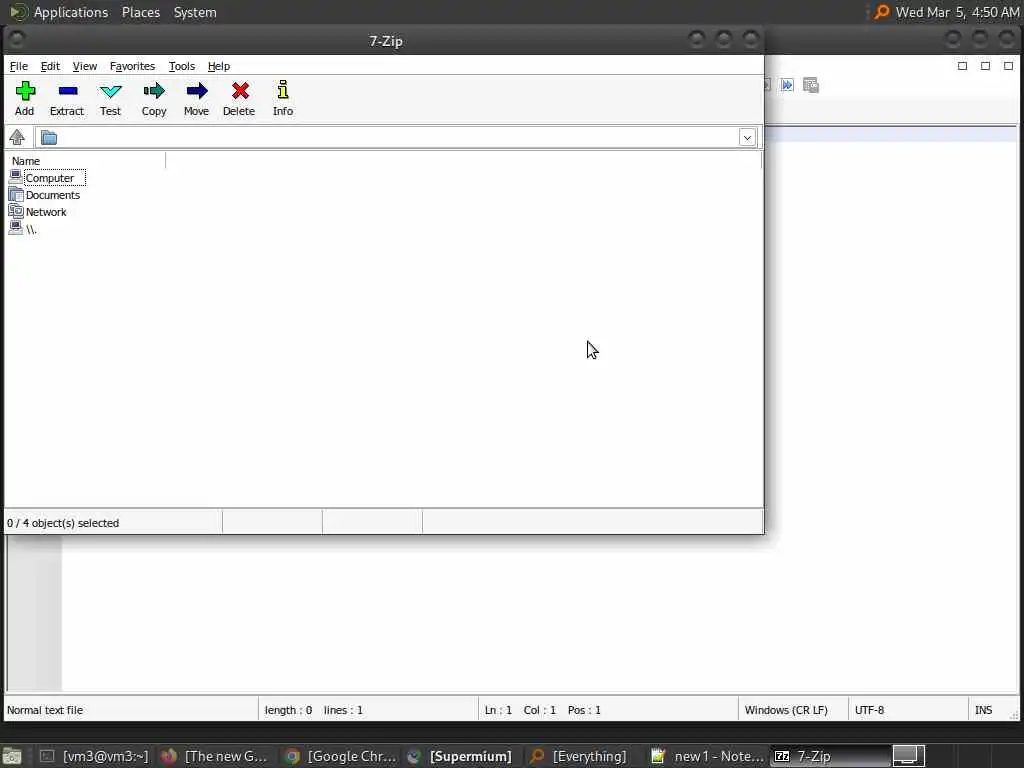Open the Help menu
The image size is (1024, 768).
click(x=219, y=66)
